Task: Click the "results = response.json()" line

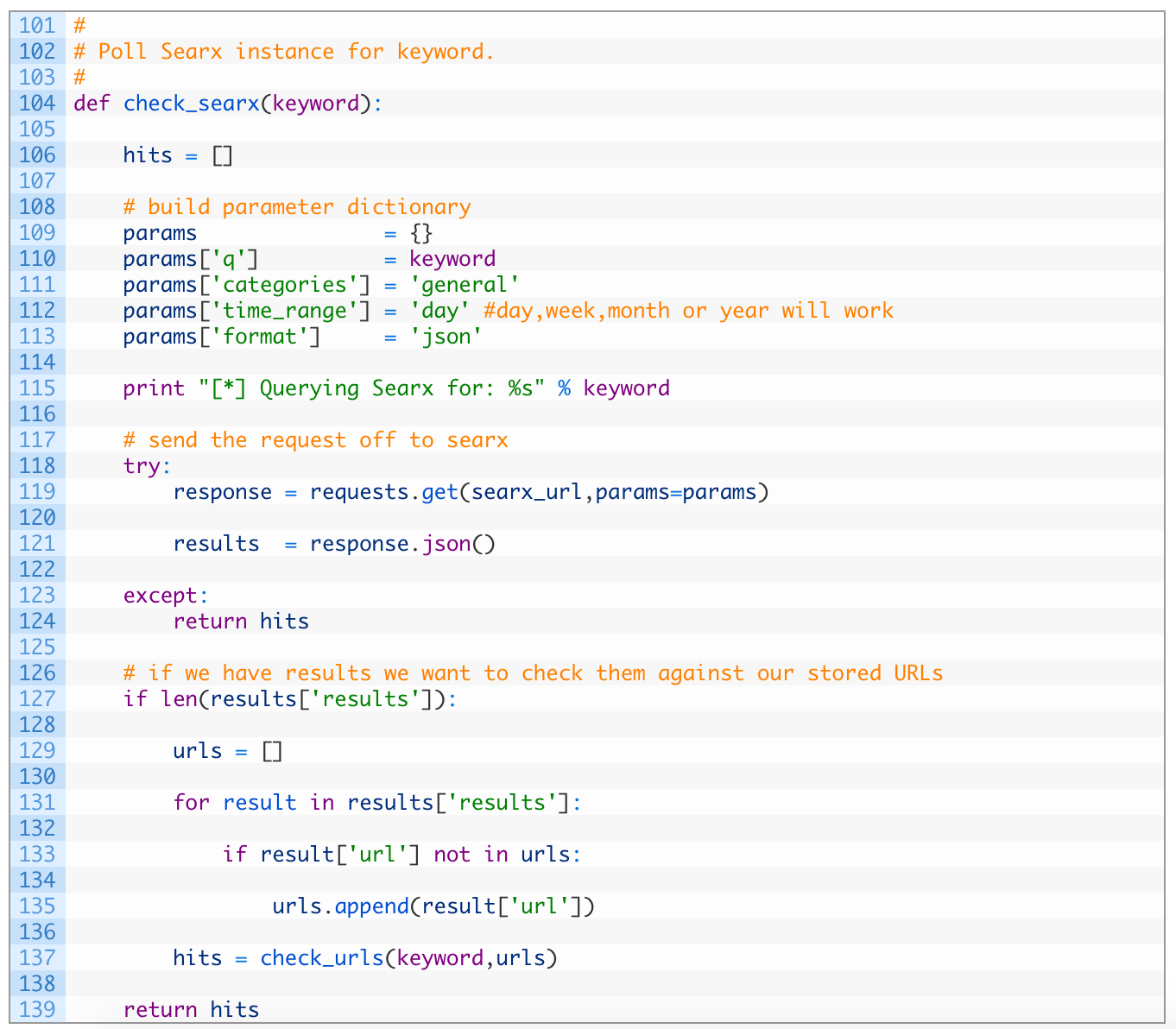Action: tap(334, 544)
